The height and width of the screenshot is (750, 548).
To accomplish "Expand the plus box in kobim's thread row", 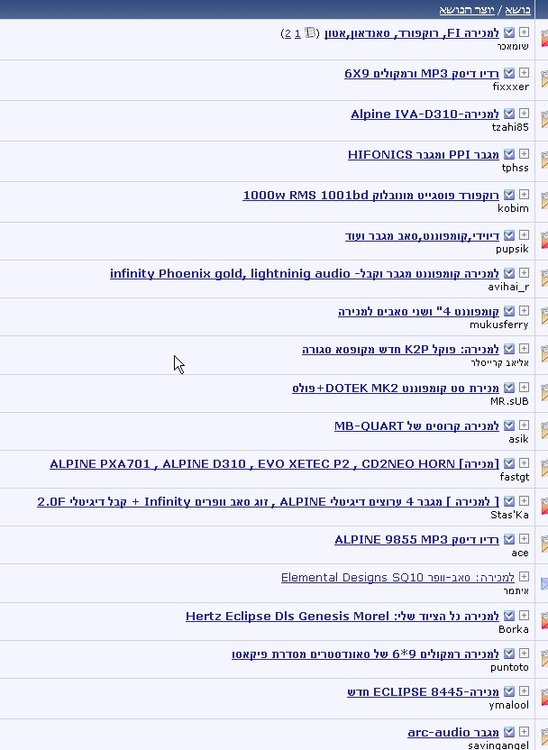I will click(x=524, y=195).
